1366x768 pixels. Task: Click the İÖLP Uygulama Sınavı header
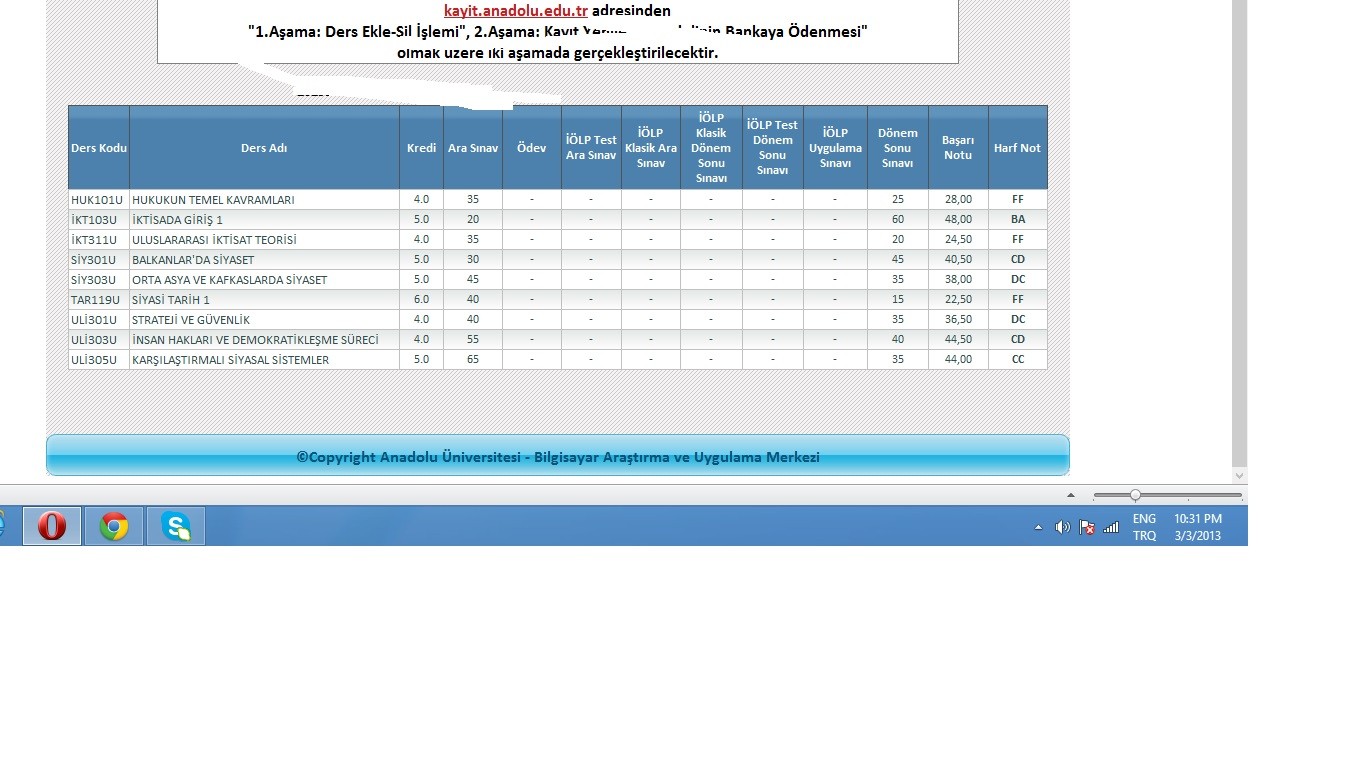pyautogui.click(x=835, y=148)
